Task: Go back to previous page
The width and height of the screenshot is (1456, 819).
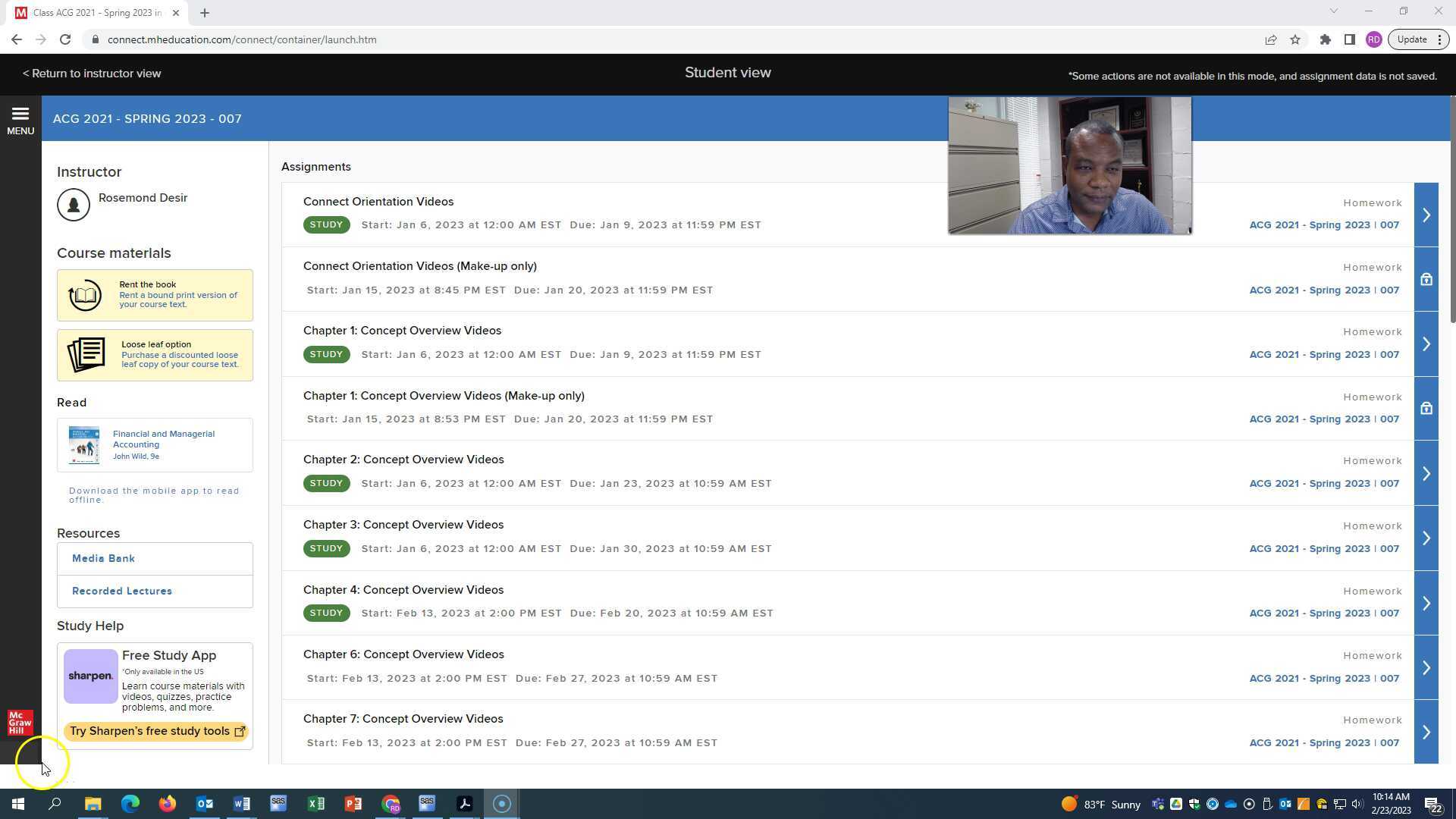Action: [17, 39]
